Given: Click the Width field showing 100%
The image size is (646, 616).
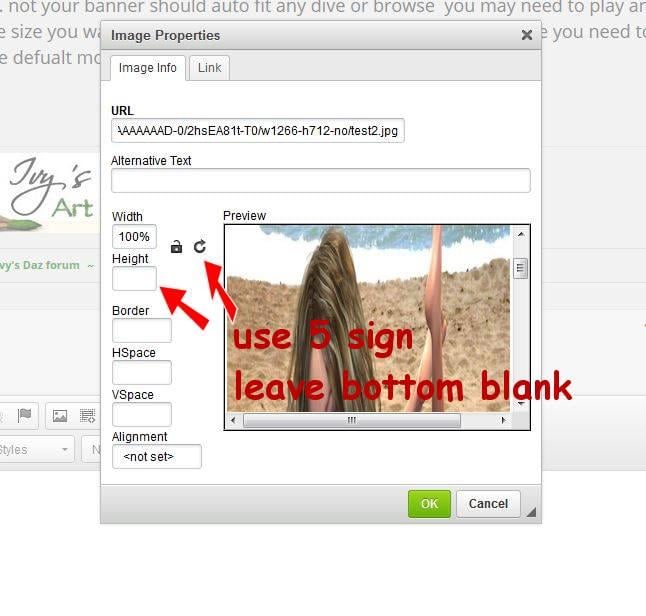Looking at the screenshot, I should tap(134, 237).
